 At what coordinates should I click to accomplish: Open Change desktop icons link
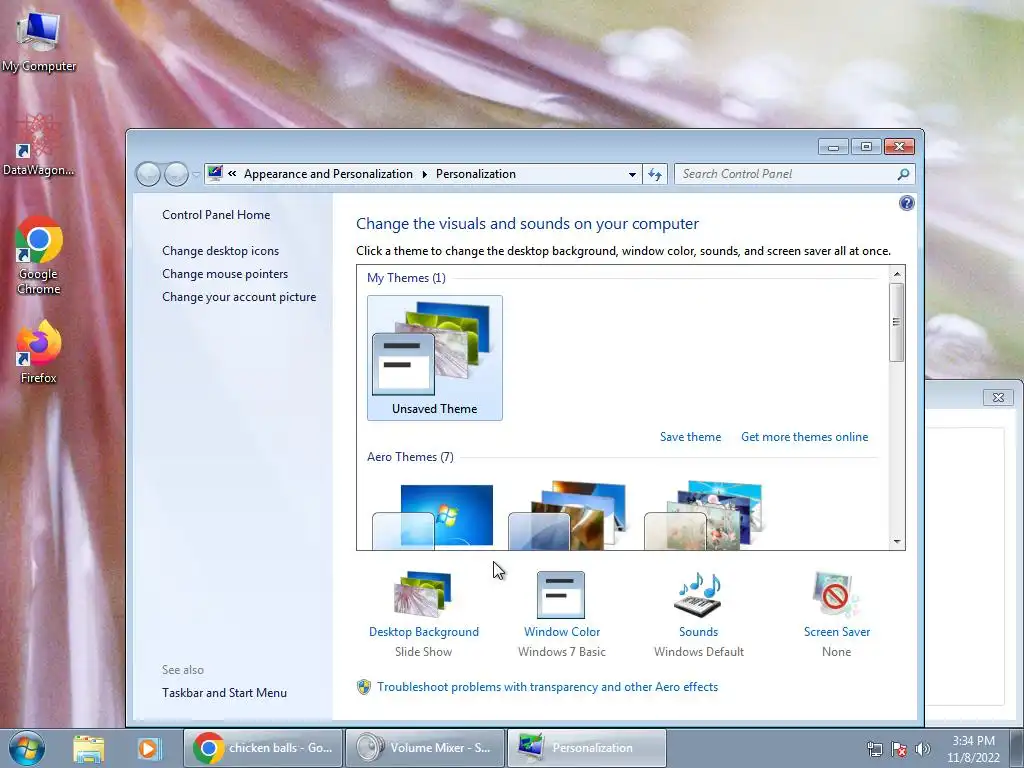(220, 251)
